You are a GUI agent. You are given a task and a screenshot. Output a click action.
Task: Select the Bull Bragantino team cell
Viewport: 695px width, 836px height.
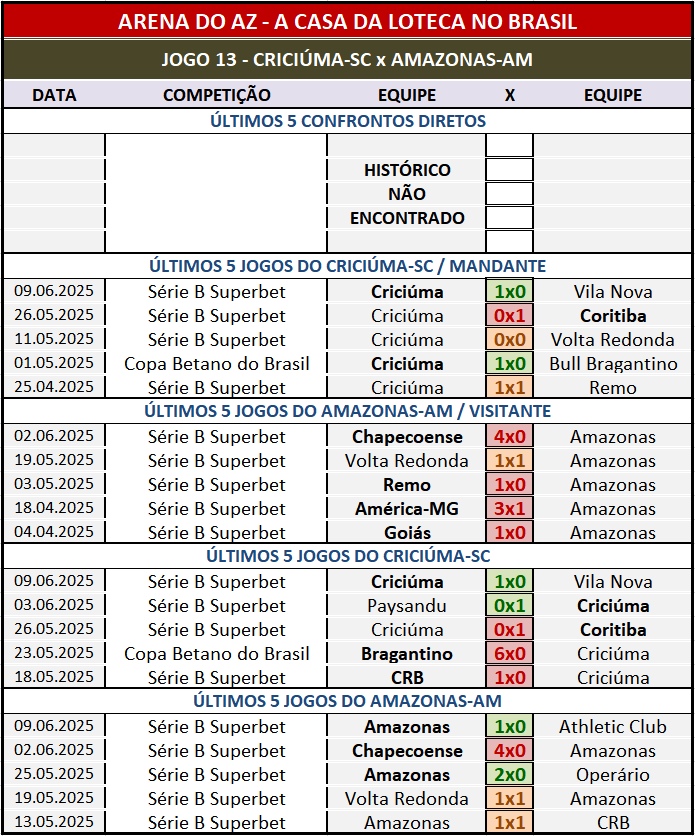point(613,364)
